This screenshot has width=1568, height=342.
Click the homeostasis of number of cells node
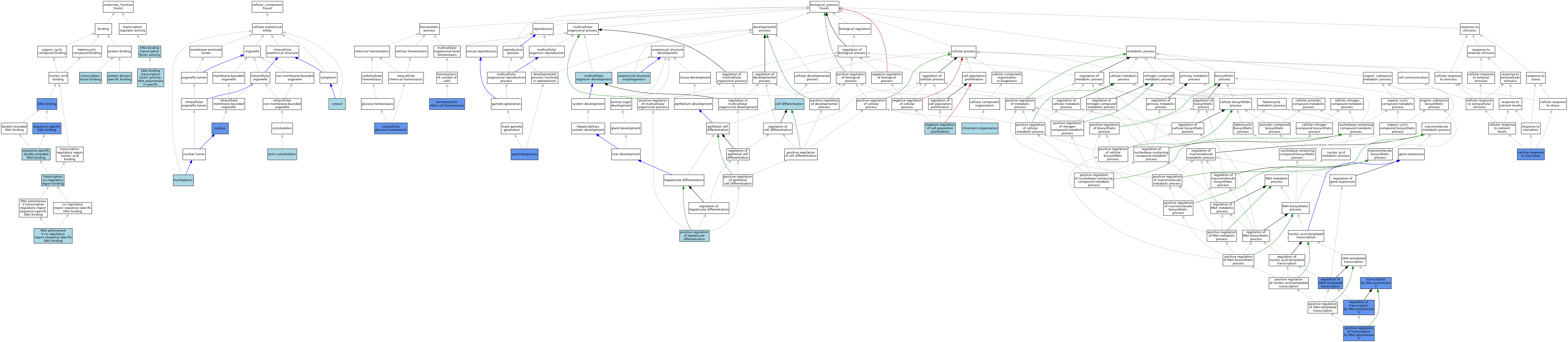point(447,78)
